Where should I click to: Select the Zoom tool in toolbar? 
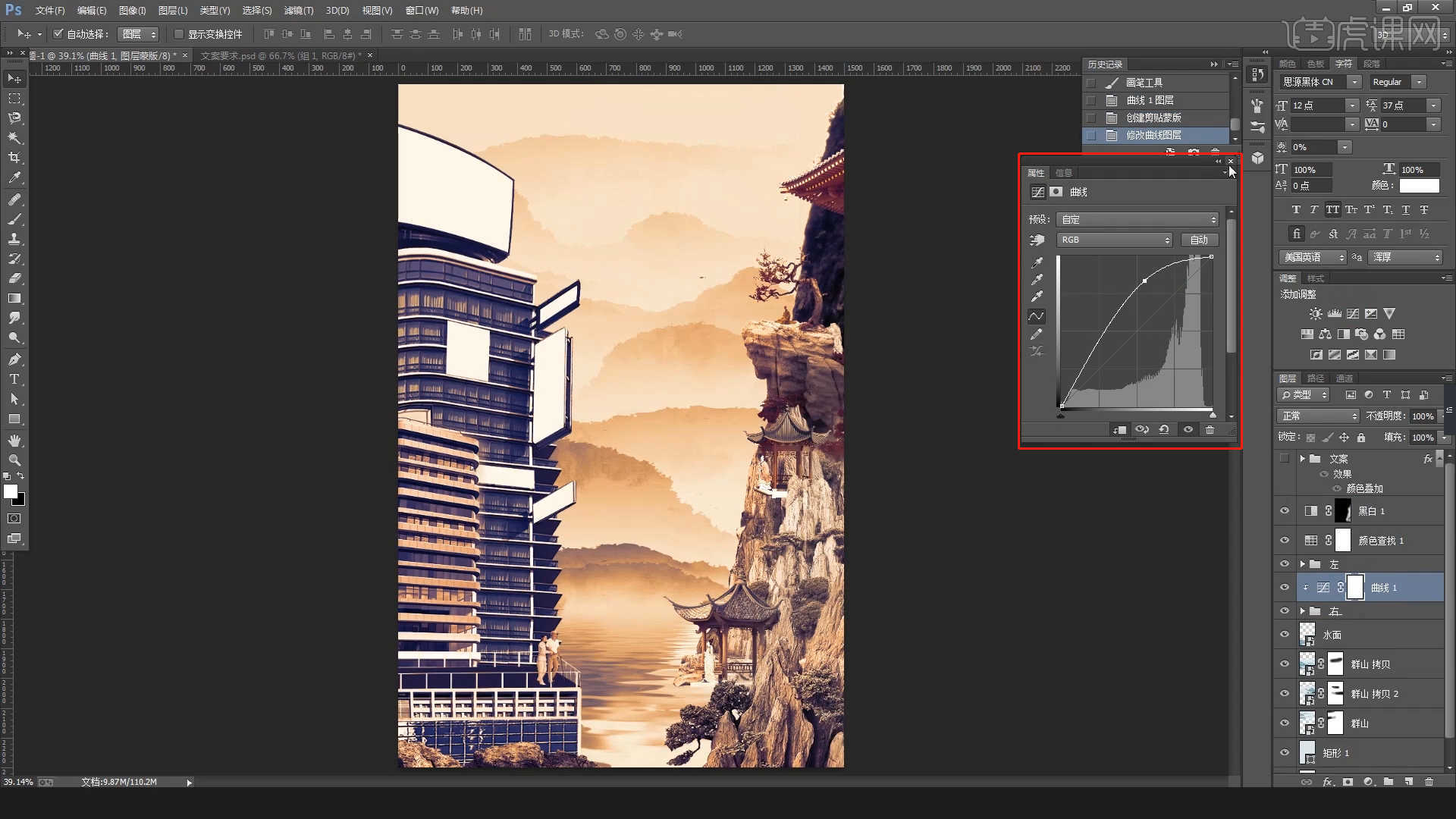[x=14, y=460]
